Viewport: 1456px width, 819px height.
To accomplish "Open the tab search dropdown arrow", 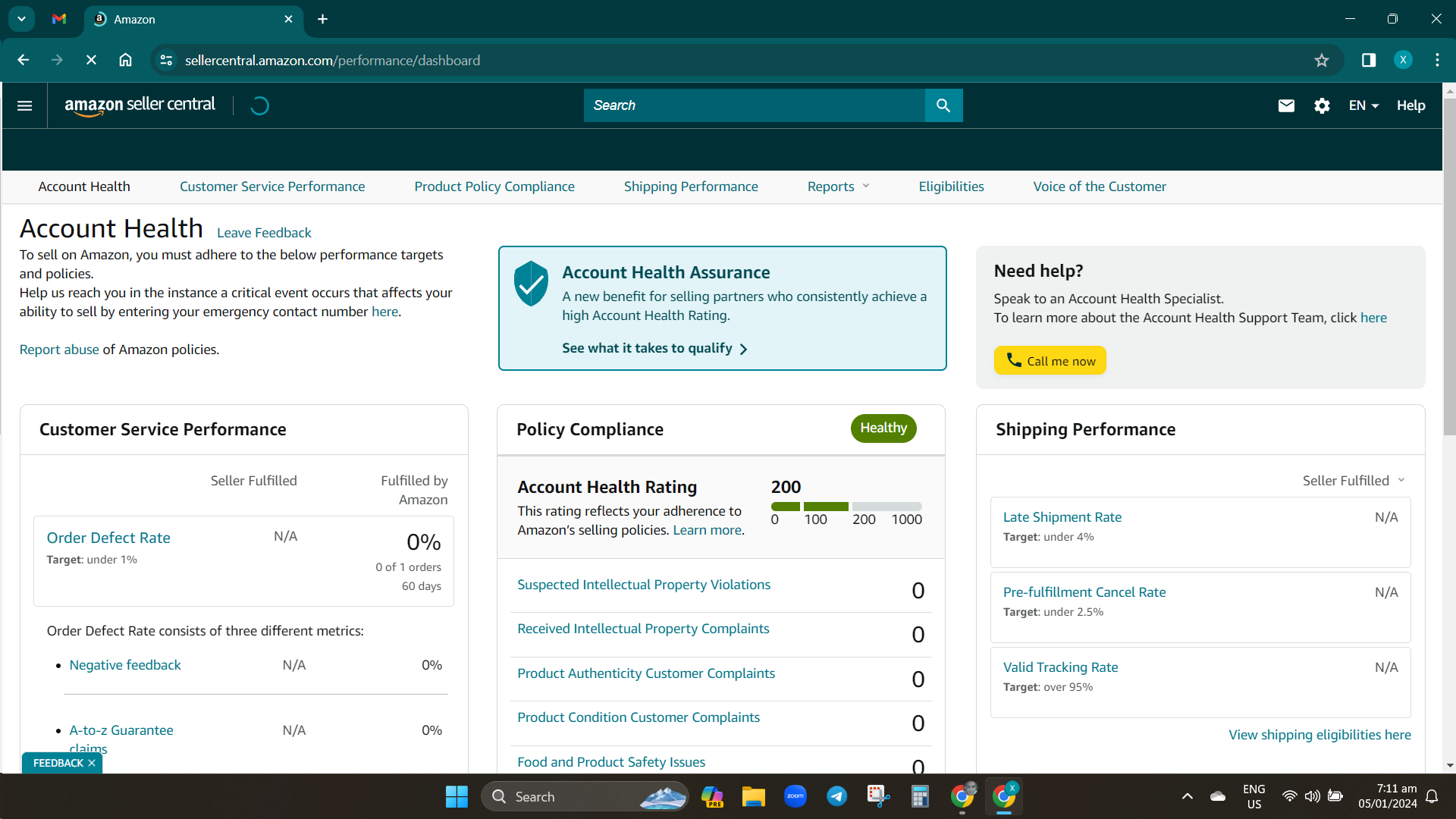I will [x=21, y=19].
